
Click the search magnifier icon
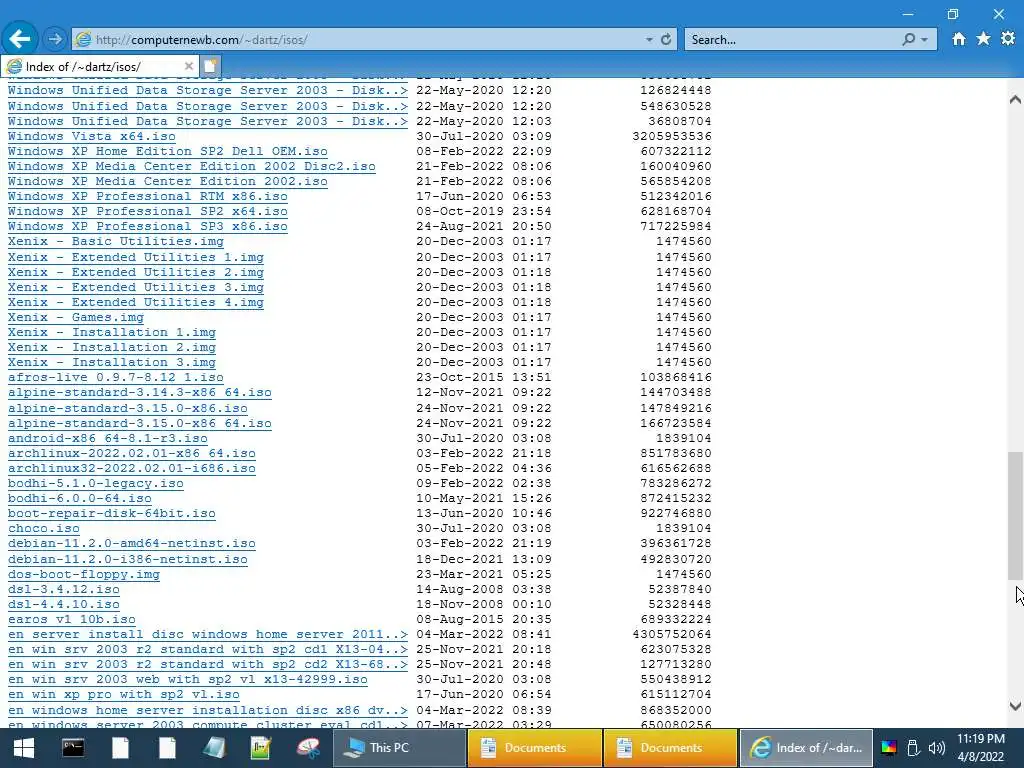pos(908,39)
